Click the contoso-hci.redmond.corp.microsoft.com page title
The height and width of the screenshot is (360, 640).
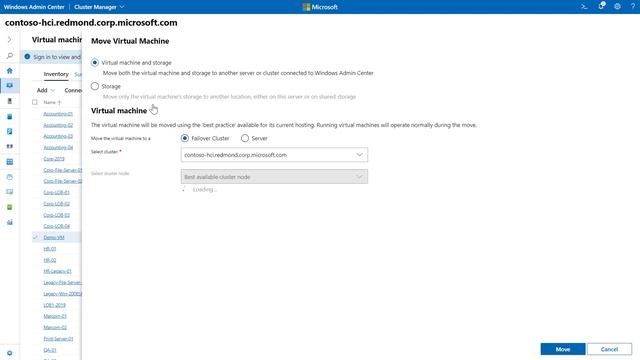pyautogui.click(x=91, y=23)
